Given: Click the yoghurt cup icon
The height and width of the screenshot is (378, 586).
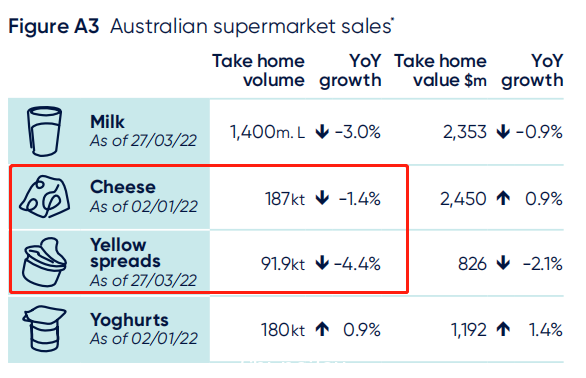Looking at the screenshot, I should [44, 329].
